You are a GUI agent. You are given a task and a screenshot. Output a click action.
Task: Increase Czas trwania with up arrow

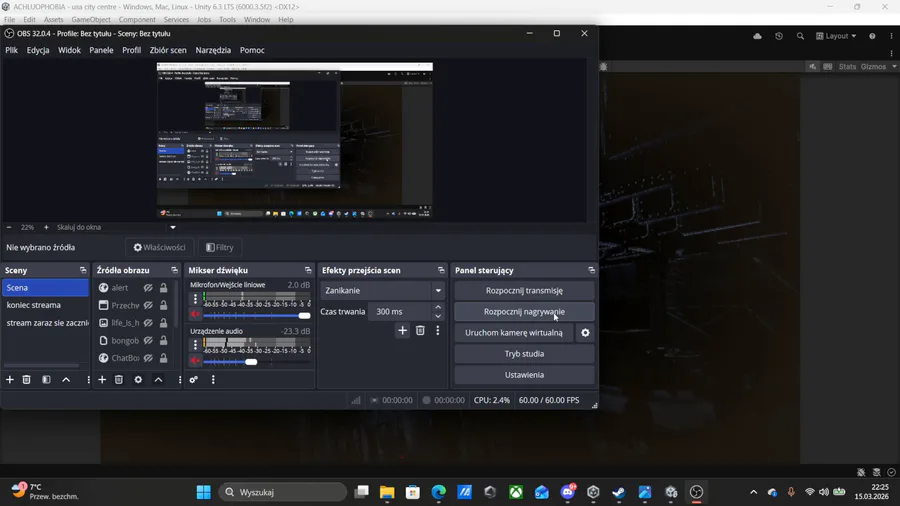438,308
